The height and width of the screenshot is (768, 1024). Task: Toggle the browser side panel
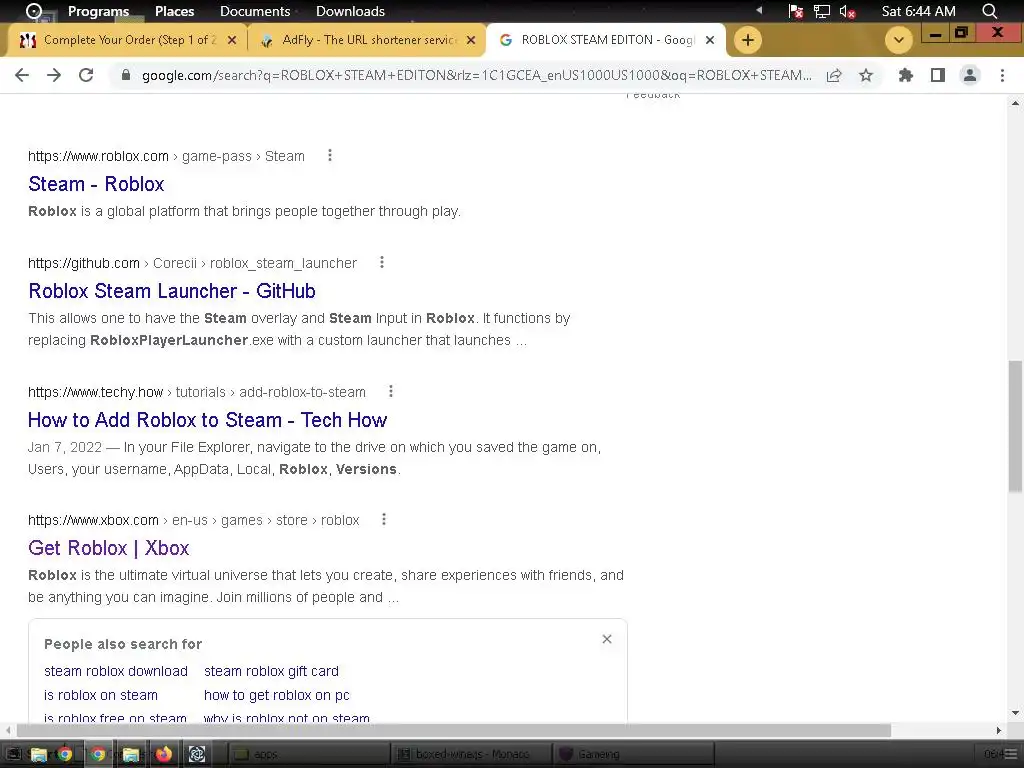[x=938, y=75]
